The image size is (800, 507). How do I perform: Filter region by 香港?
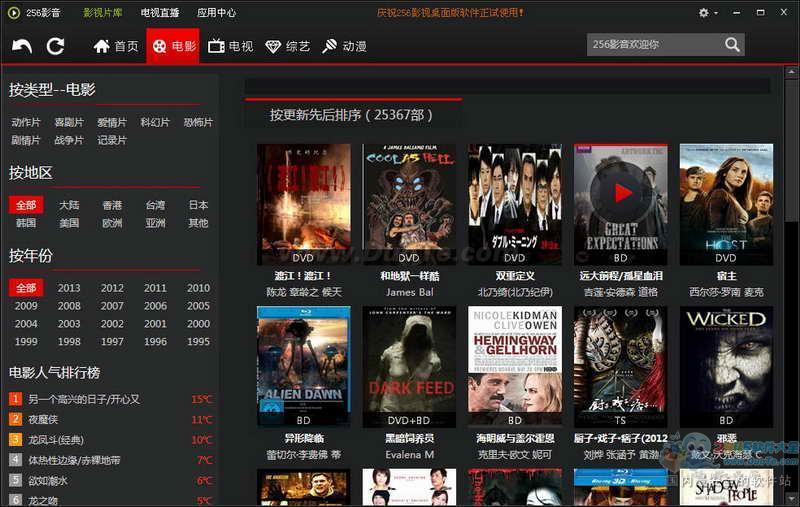coord(112,205)
